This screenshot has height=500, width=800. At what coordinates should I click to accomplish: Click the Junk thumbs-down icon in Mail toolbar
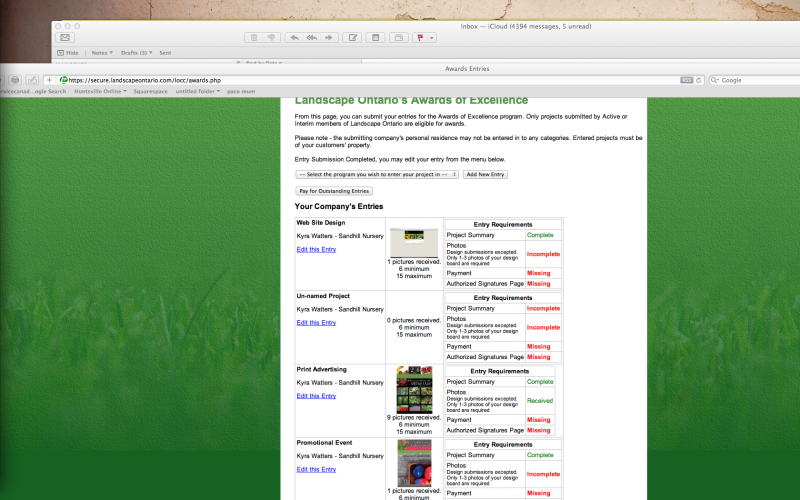tap(271, 38)
